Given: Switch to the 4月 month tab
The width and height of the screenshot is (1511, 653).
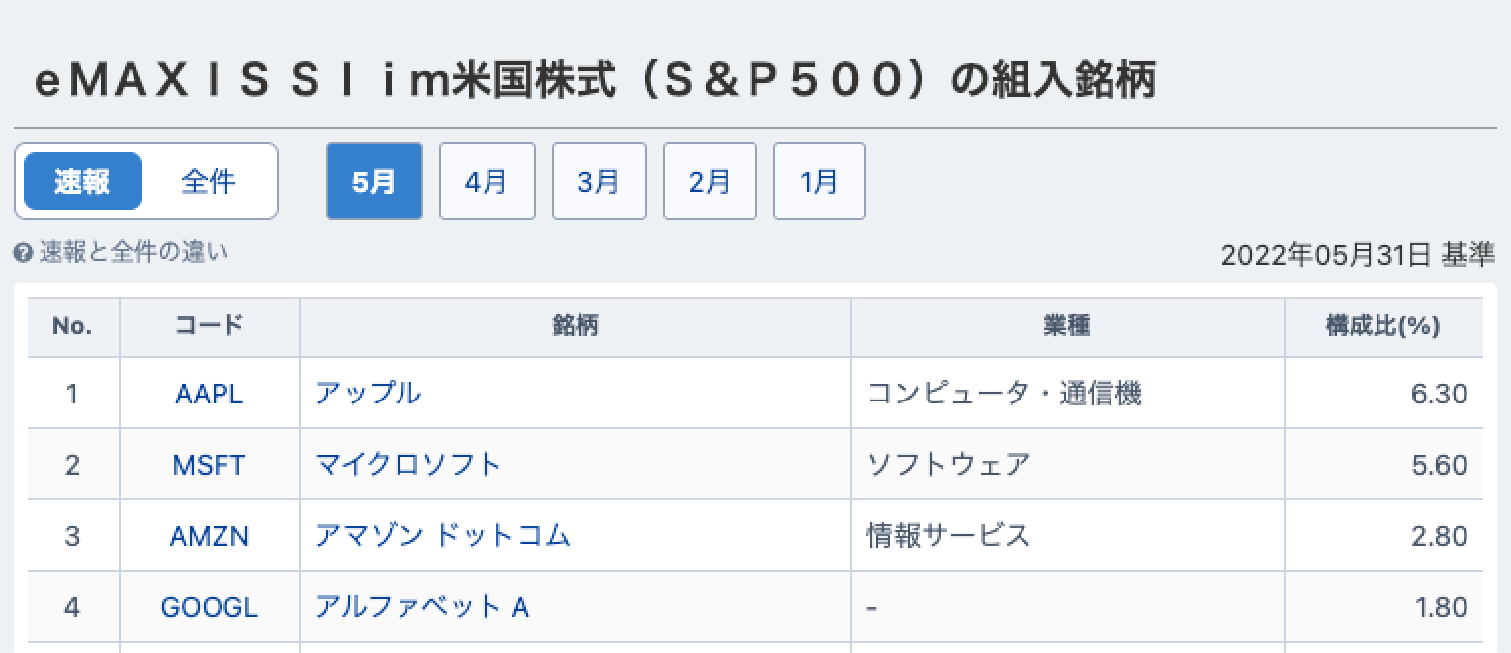Looking at the screenshot, I should [487, 181].
